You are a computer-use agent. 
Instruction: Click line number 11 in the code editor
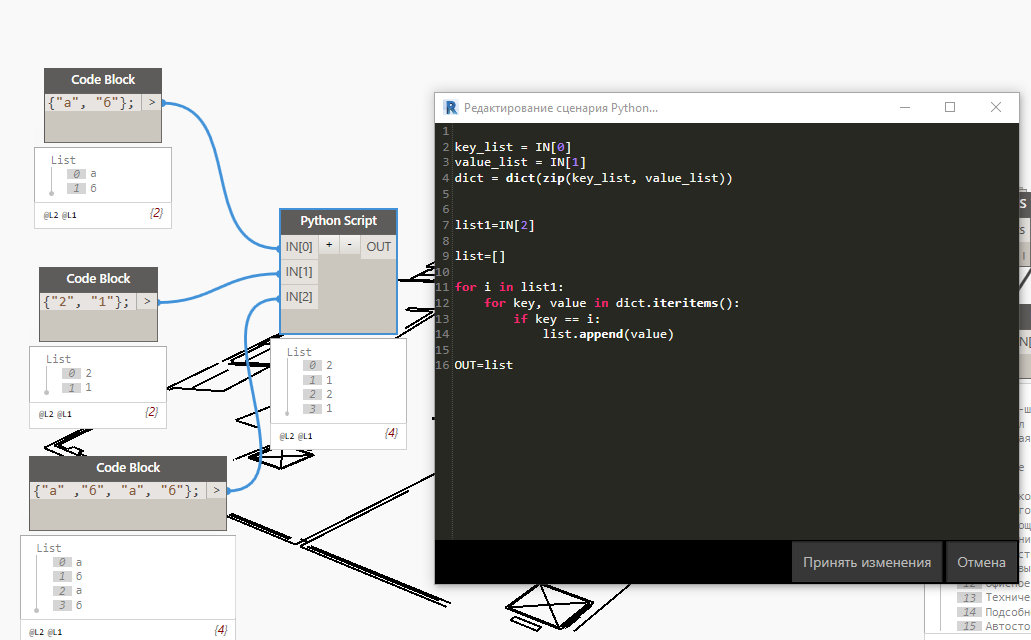(x=442, y=286)
